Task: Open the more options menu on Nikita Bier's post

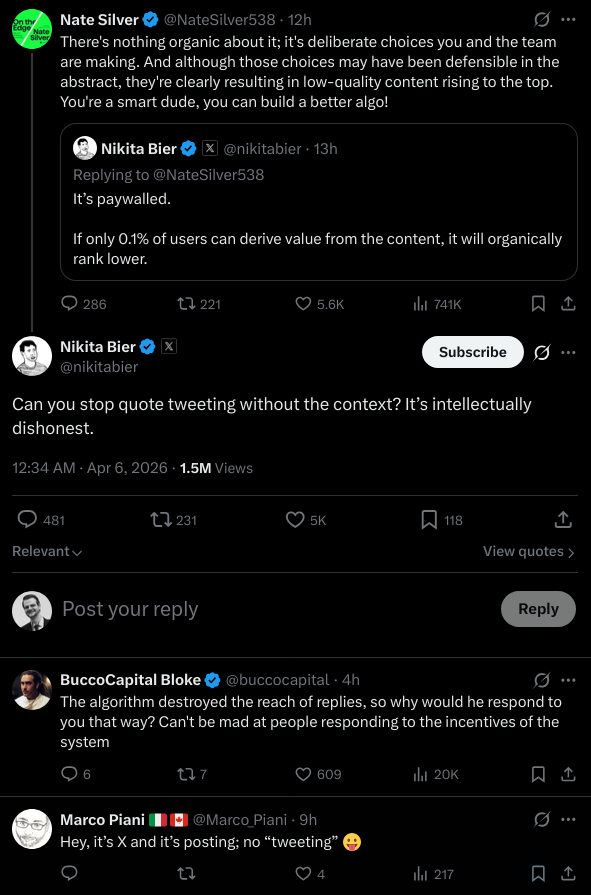Action: click(570, 352)
